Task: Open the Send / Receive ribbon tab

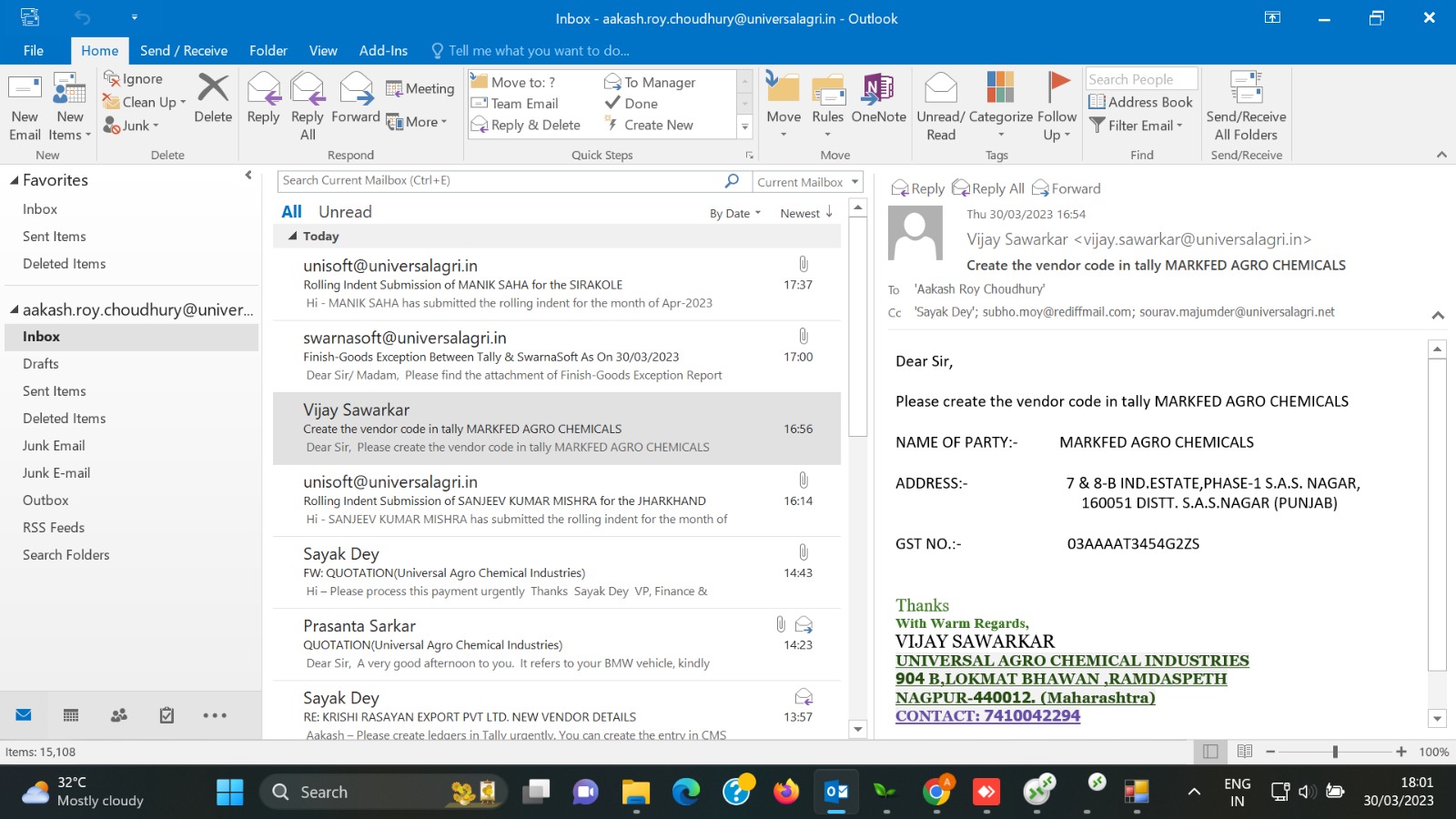Action: [184, 51]
